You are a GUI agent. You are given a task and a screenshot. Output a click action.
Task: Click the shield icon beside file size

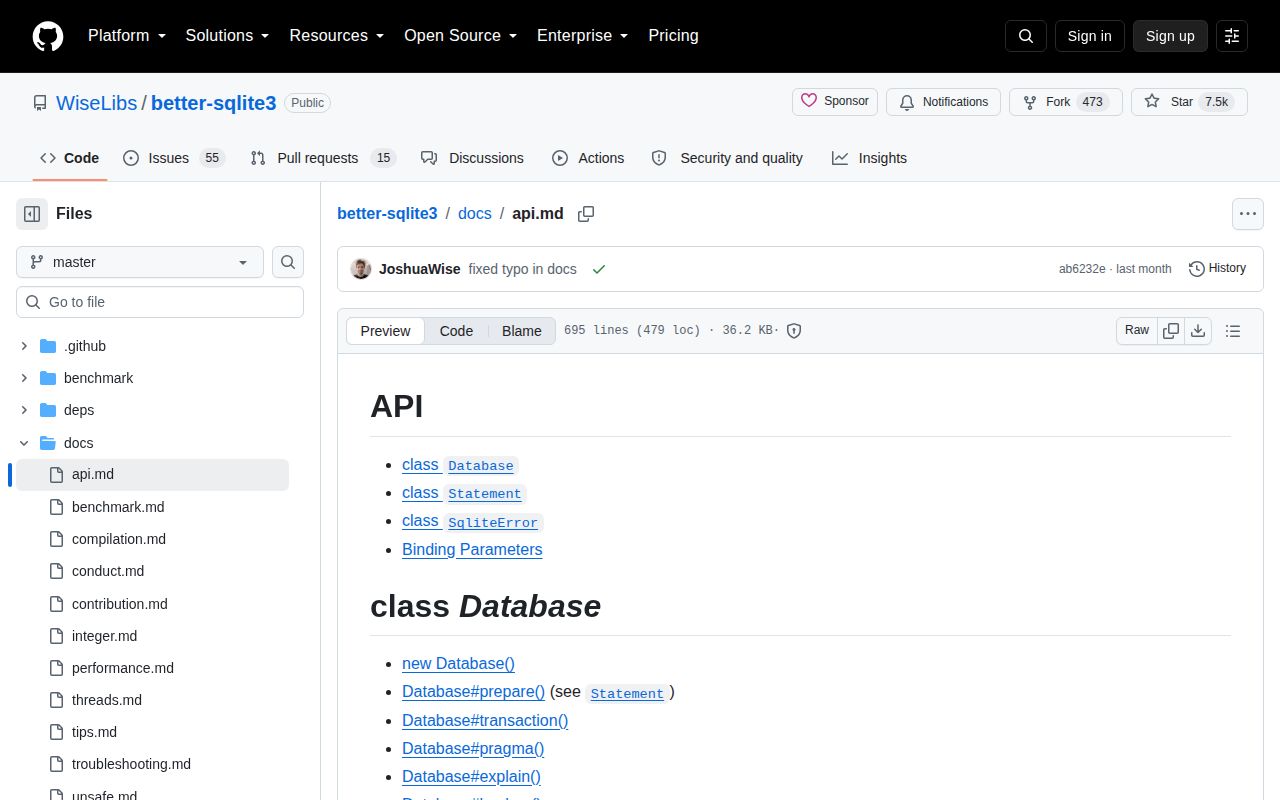point(794,331)
